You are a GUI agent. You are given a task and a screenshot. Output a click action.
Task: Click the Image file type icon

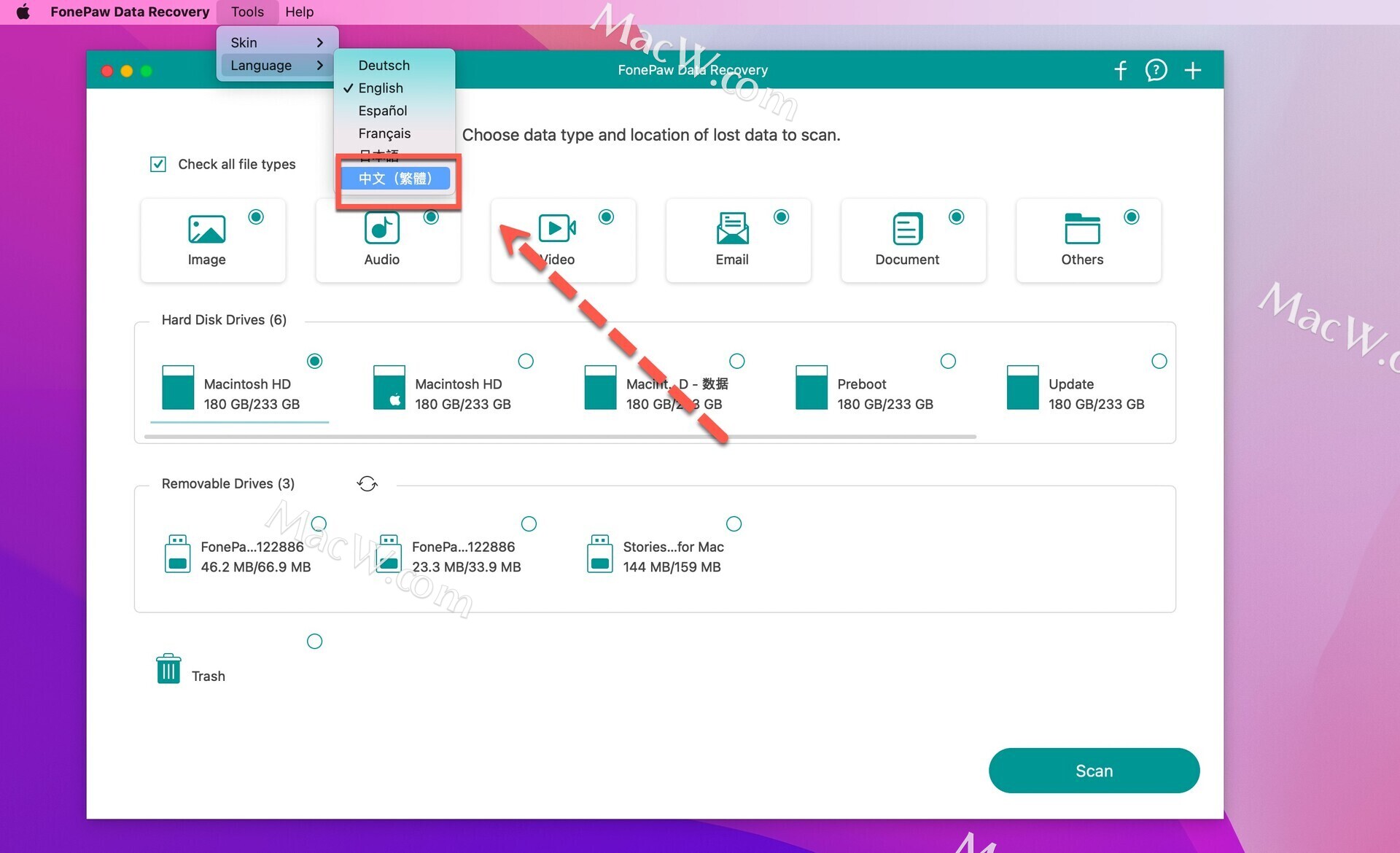(206, 229)
